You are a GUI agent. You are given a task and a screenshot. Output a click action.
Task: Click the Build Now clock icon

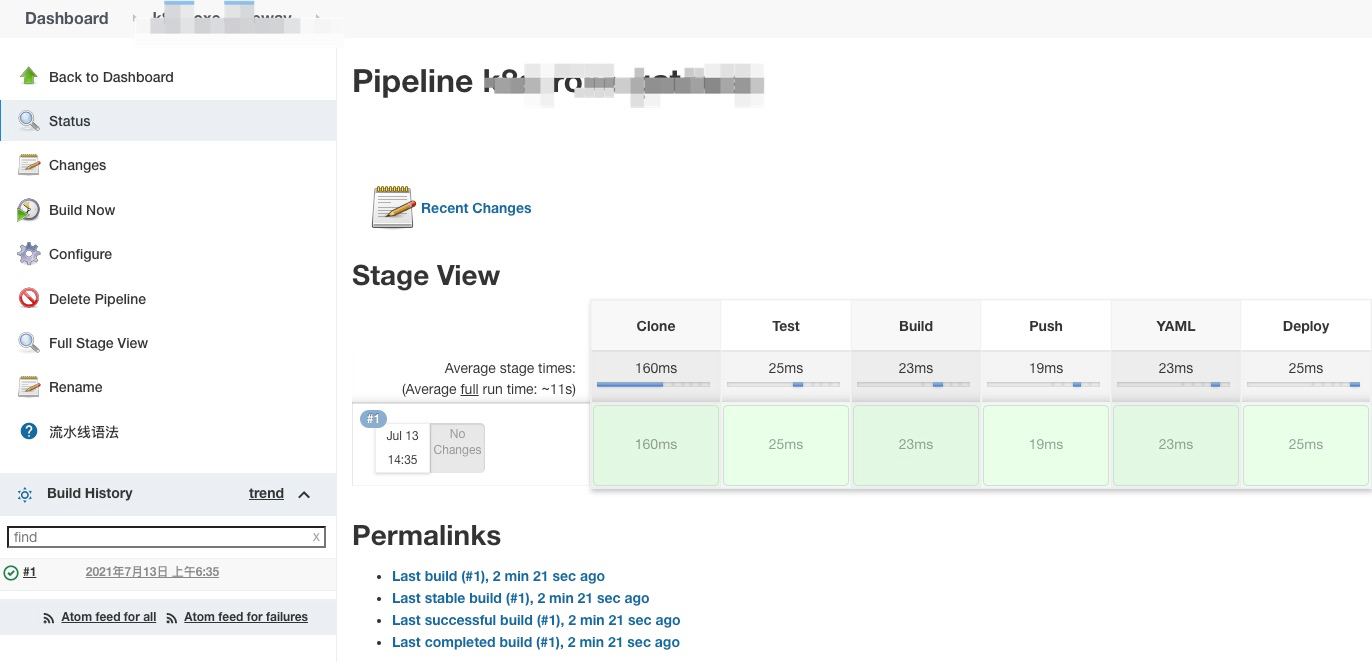29,210
